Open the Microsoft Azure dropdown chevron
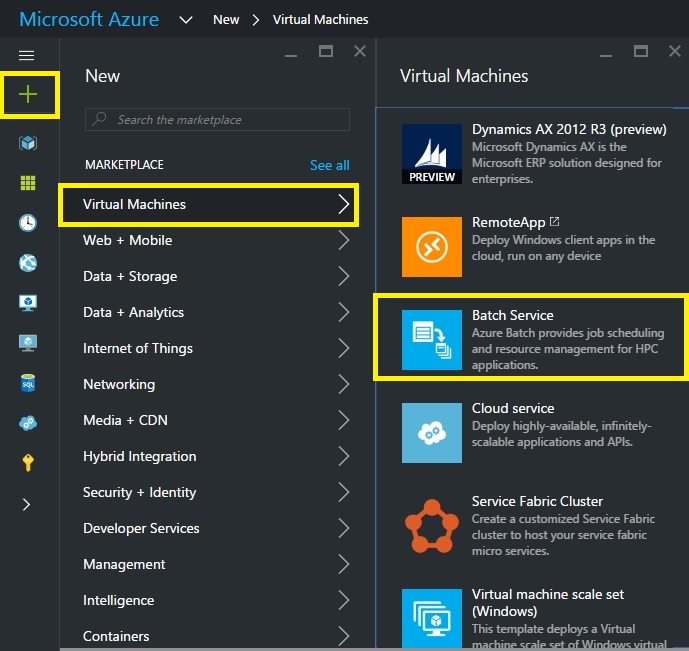This screenshot has width=689, height=651. [x=186, y=20]
